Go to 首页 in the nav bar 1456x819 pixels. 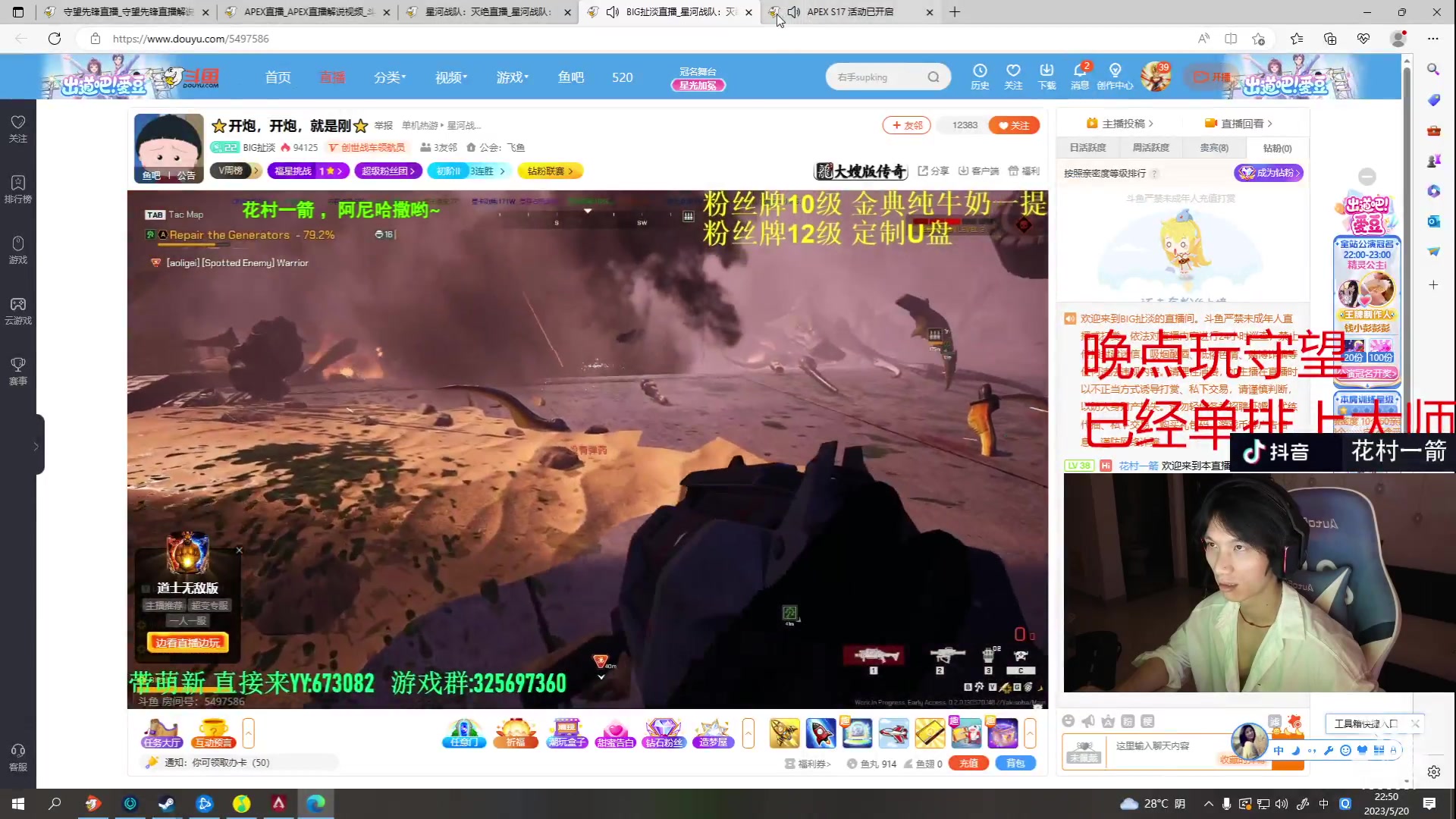click(278, 77)
